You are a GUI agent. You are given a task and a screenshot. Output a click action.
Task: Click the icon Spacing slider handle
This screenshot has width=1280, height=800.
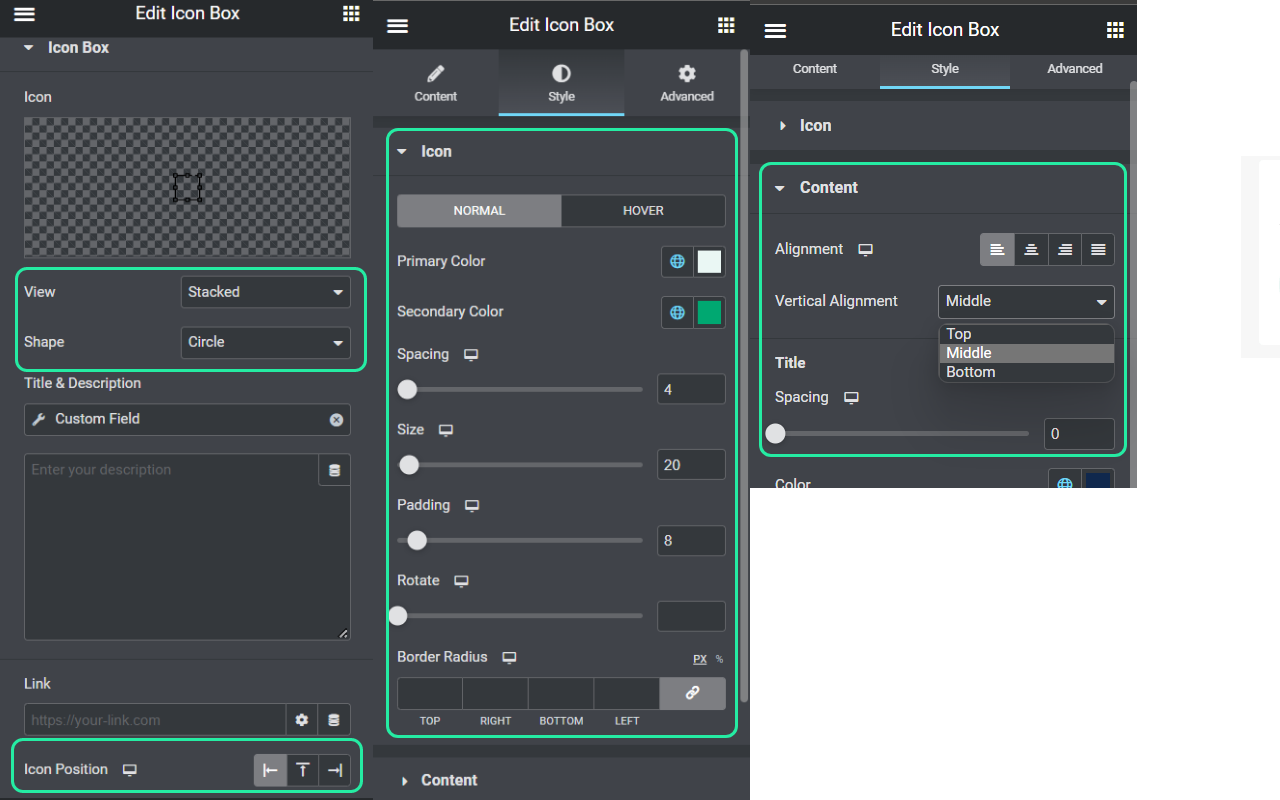407,389
